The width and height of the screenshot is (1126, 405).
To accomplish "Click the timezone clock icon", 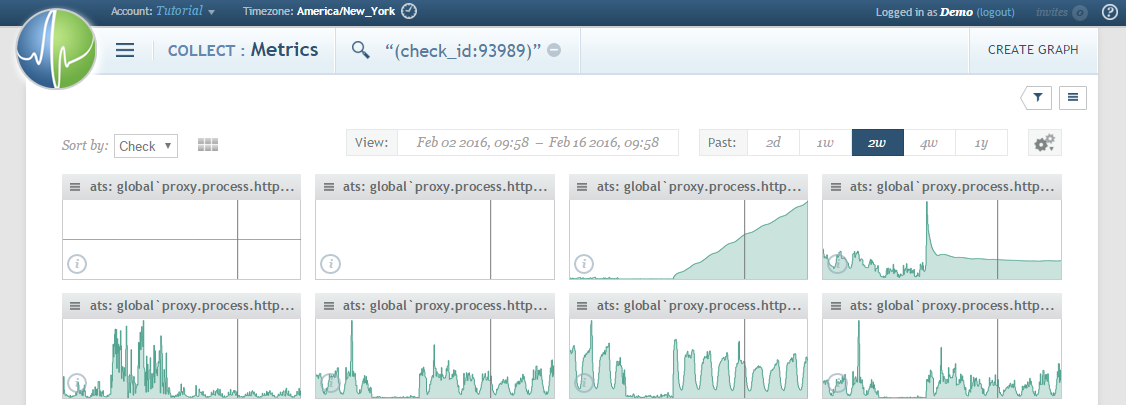I will click(x=409, y=12).
